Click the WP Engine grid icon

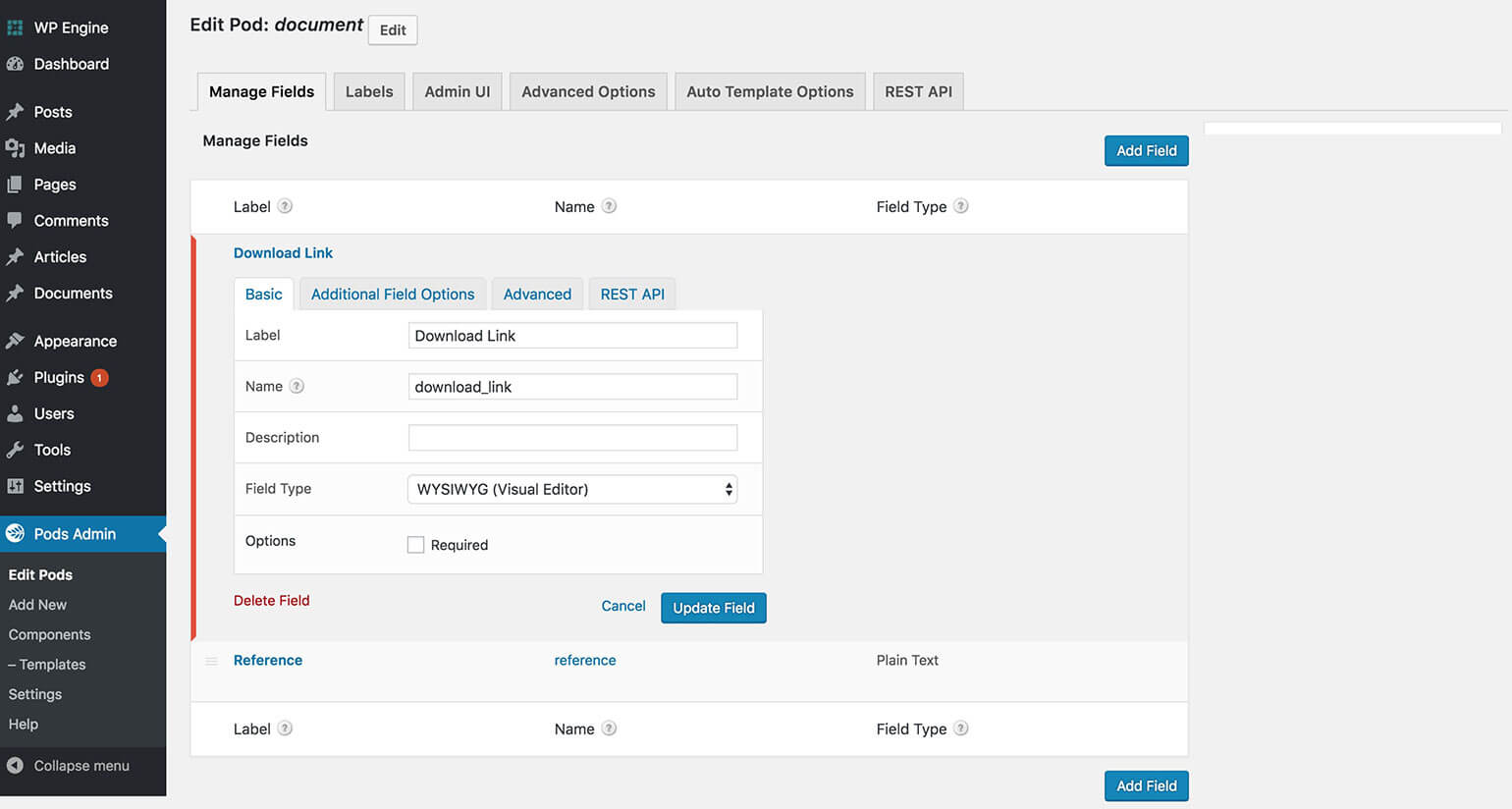tap(15, 27)
